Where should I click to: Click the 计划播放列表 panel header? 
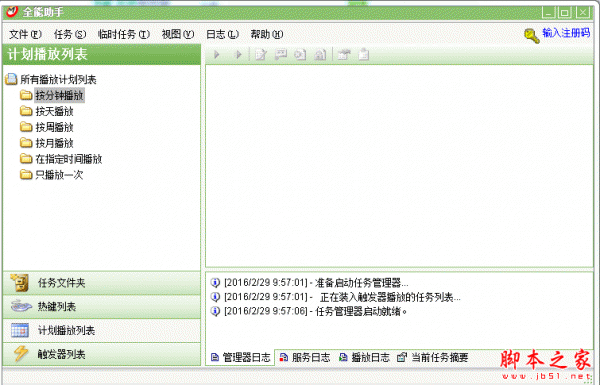click(102, 54)
